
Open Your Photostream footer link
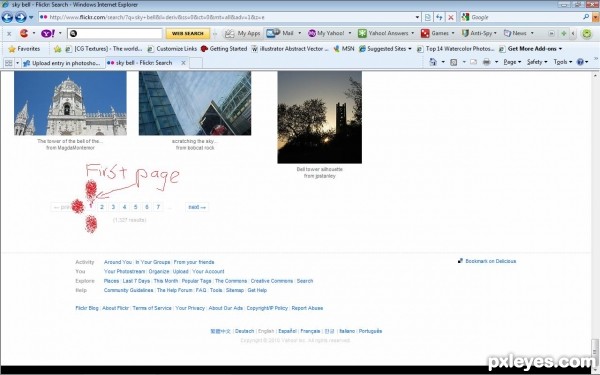tap(124, 271)
